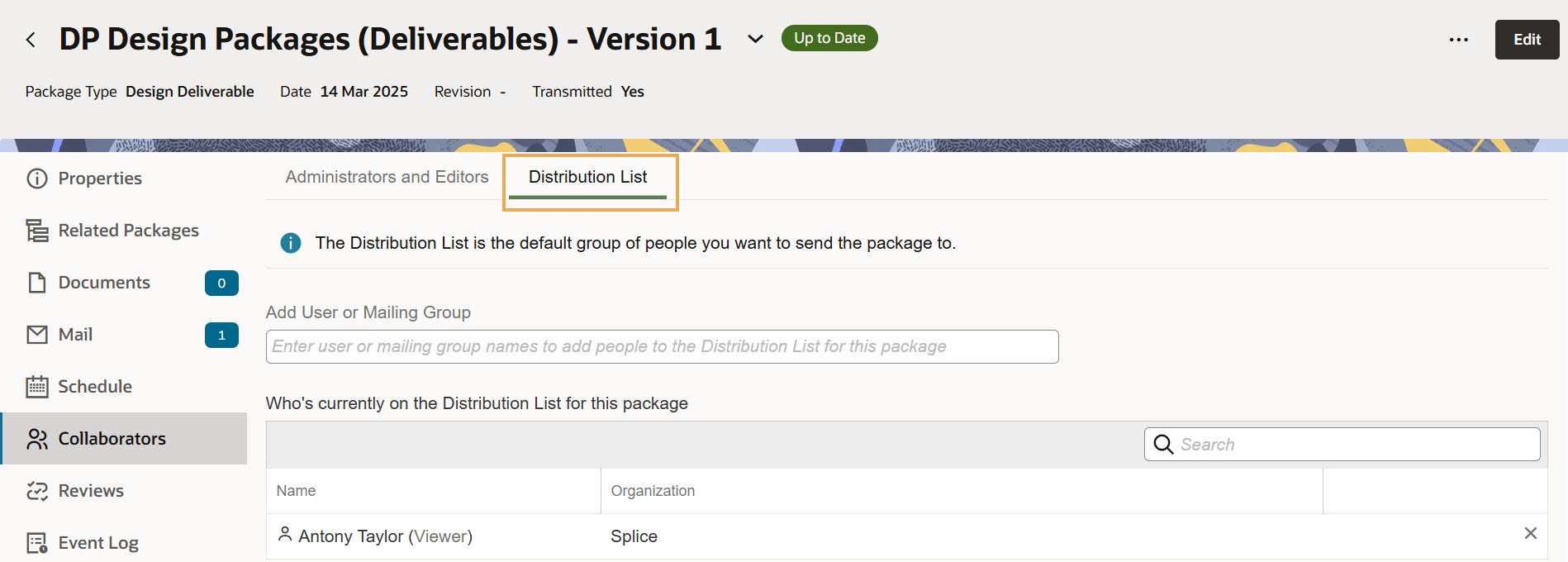The image size is (1568, 562).
Task: Expand the package version dropdown chevron
Action: [x=755, y=39]
